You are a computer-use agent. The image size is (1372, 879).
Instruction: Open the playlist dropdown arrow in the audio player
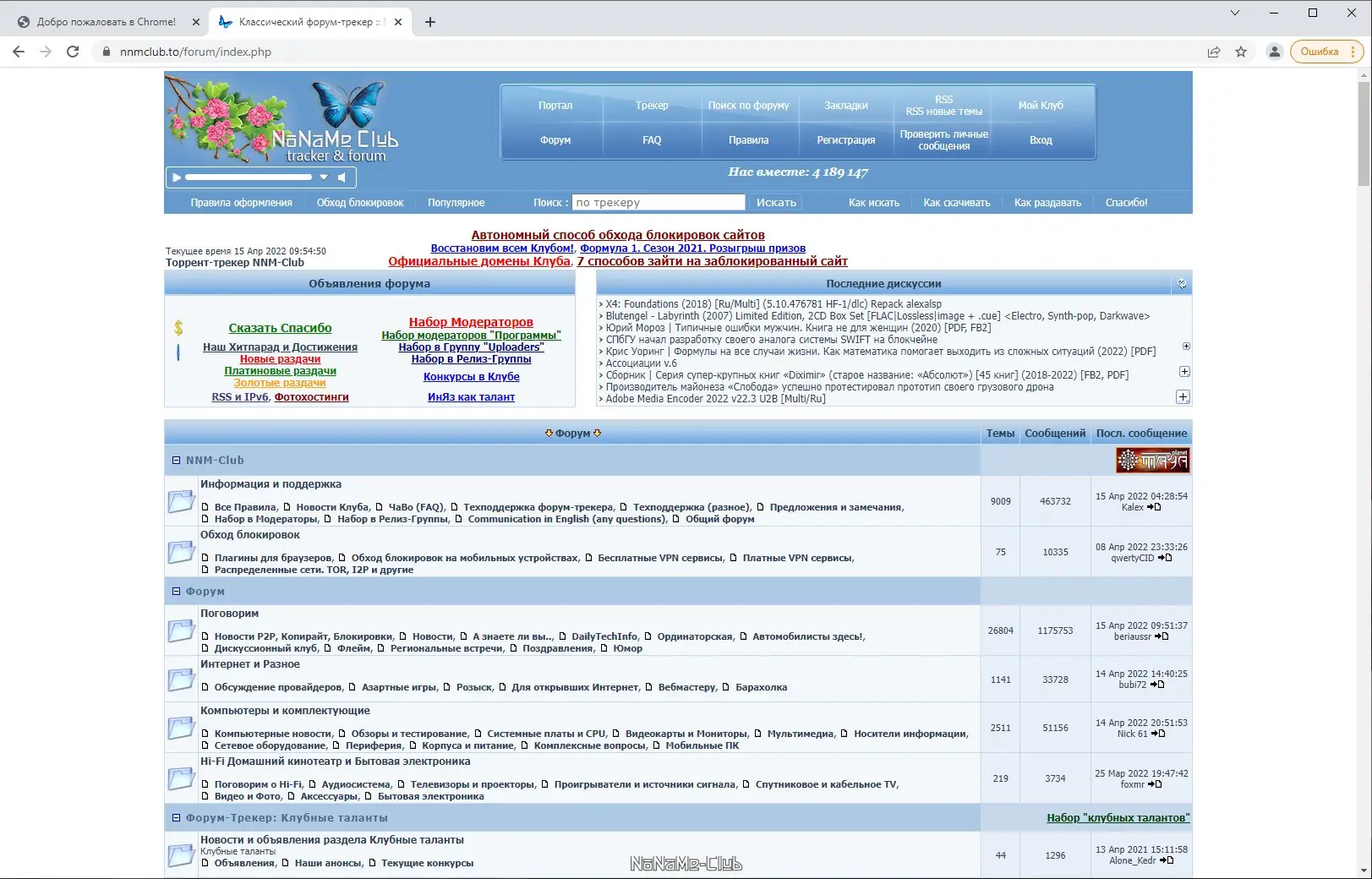323,177
